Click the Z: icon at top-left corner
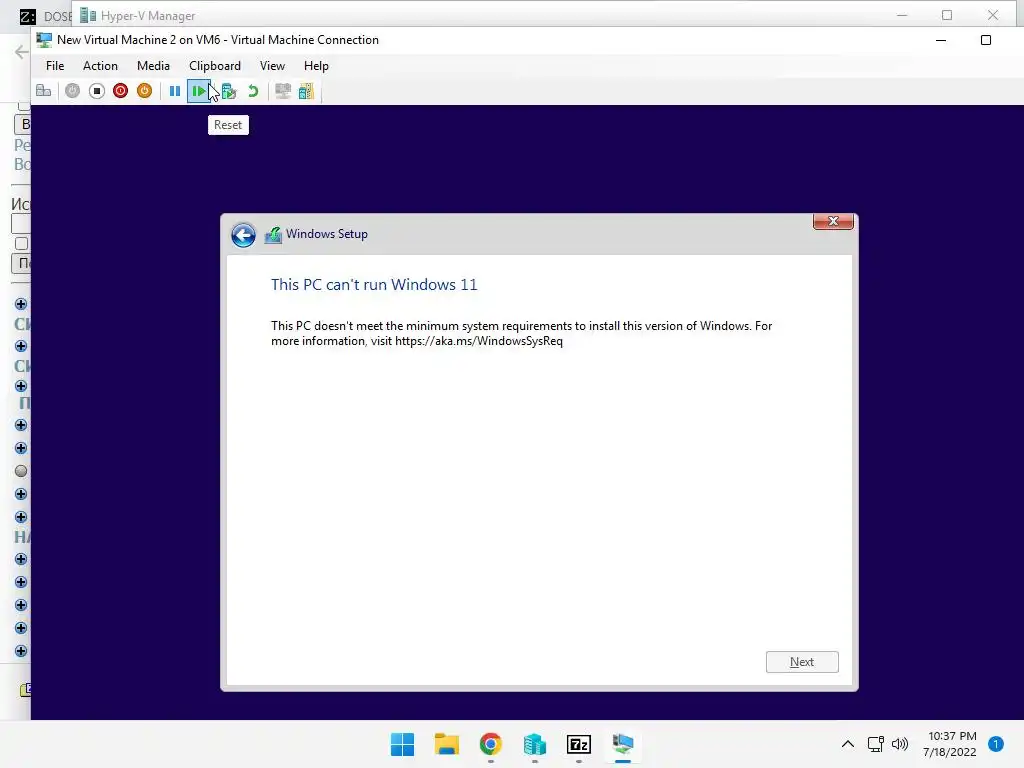The image size is (1024, 768). click(x=27, y=16)
